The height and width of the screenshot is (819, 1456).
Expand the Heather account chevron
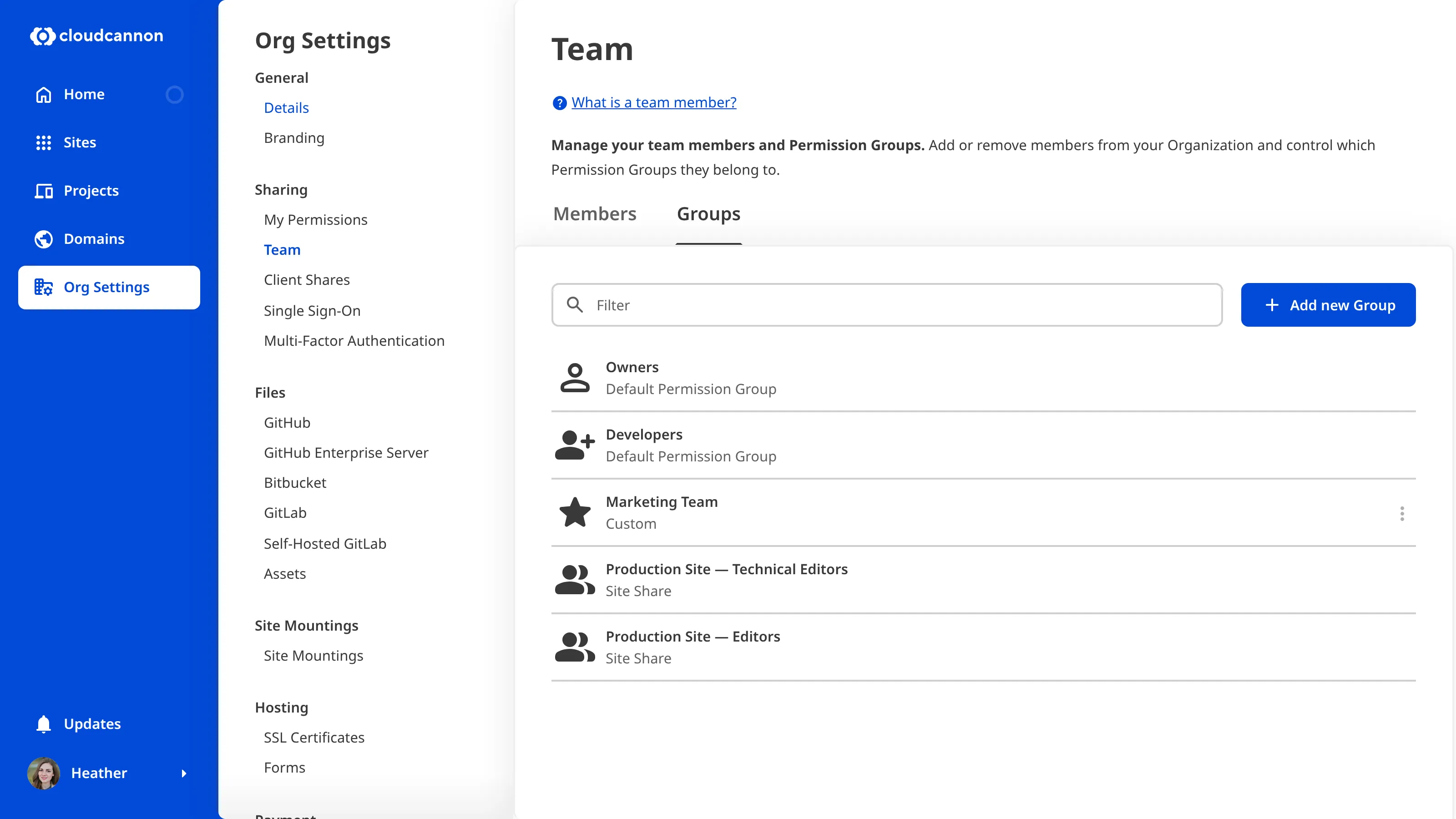coord(185,774)
